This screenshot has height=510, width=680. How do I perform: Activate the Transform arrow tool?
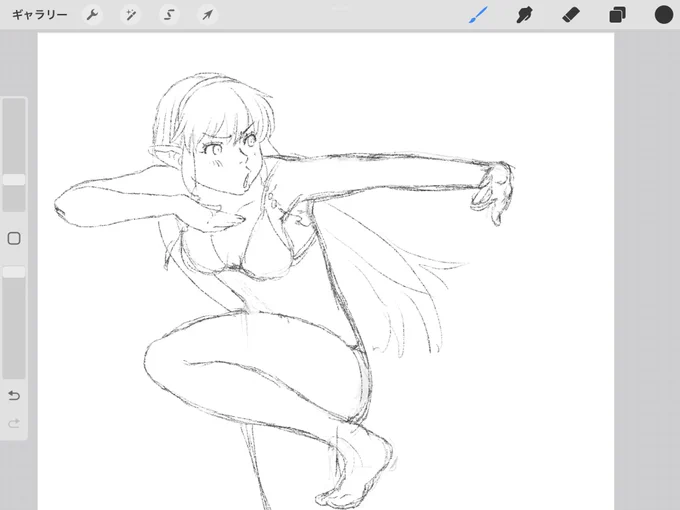pos(207,15)
